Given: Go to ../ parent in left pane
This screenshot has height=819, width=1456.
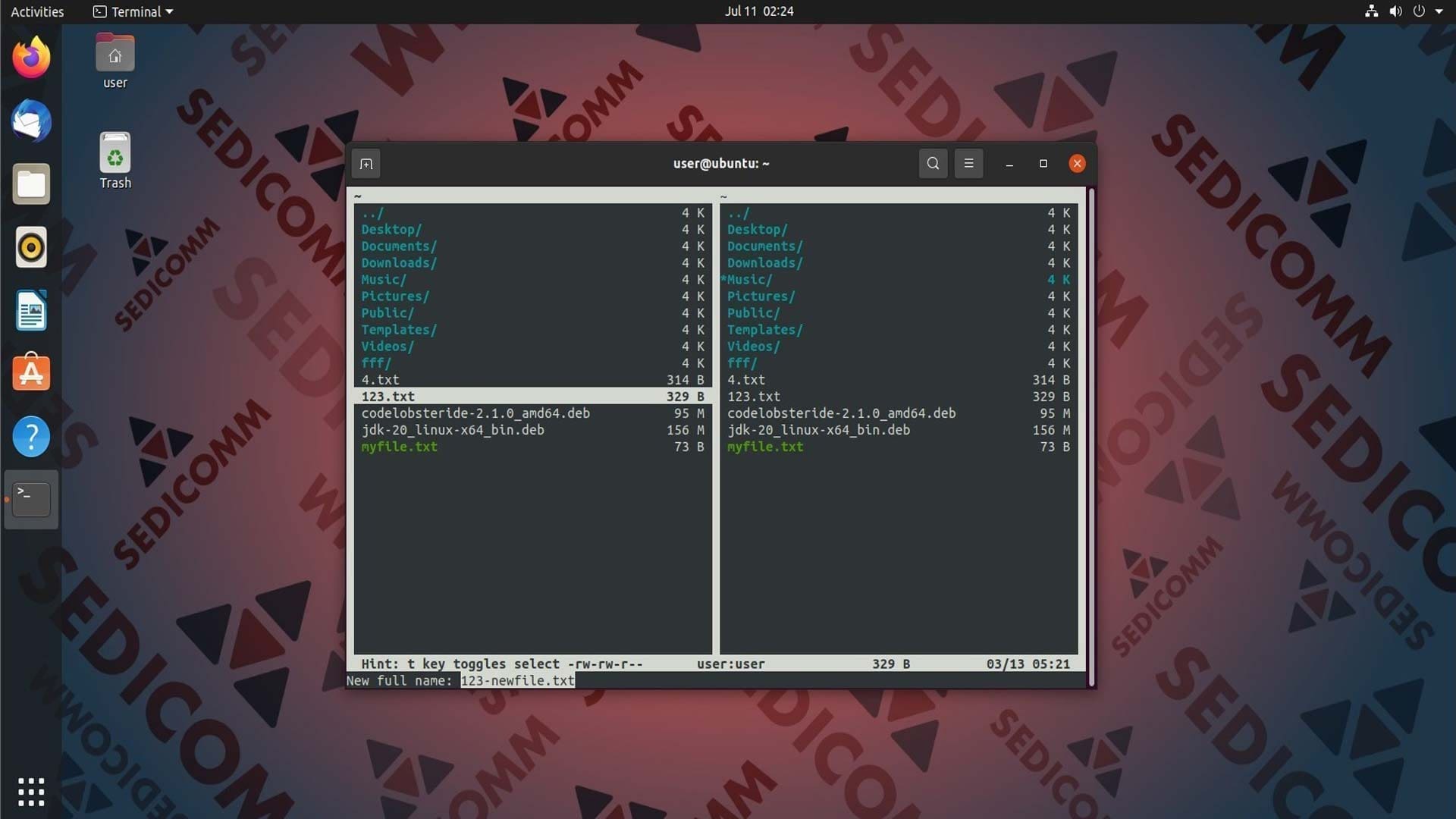Looking at the screenshot, I should point(532,213).
